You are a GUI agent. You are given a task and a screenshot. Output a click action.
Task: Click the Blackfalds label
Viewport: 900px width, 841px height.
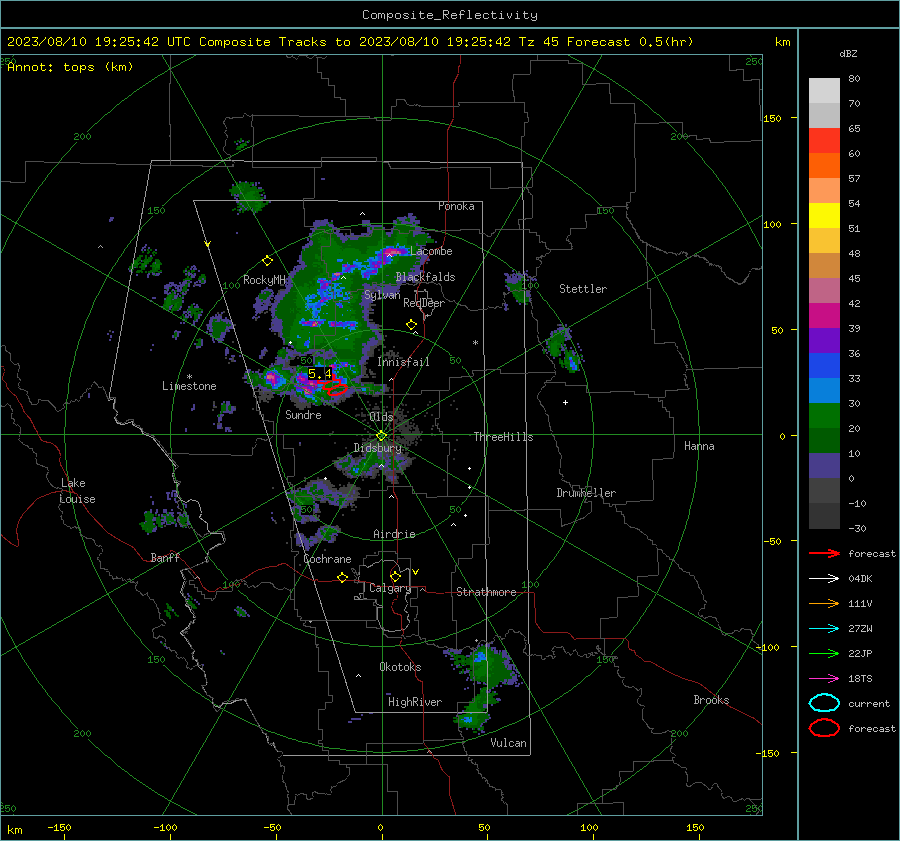pos(425,277)
